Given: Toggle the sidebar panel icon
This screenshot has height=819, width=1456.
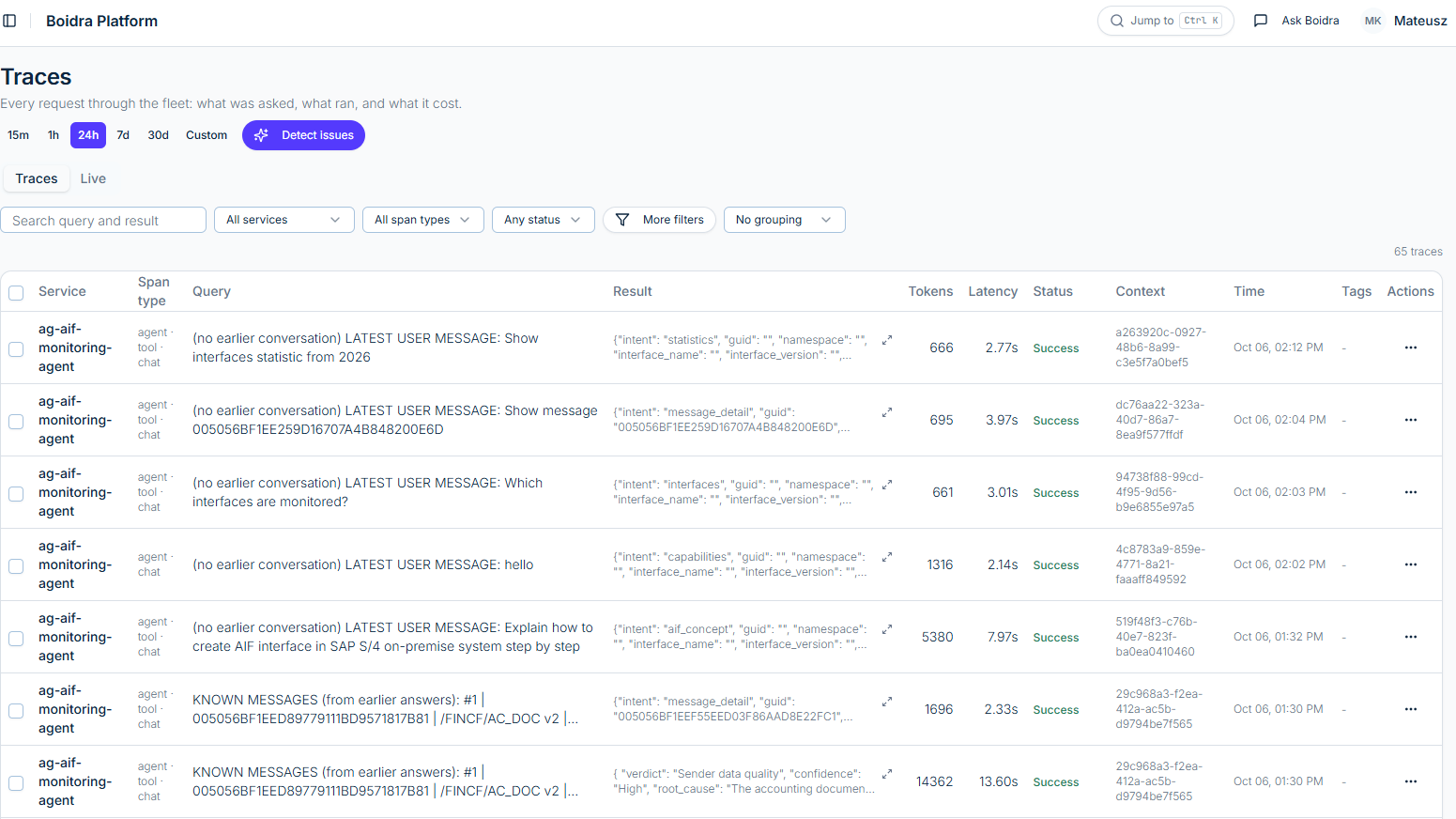Looking at the screenshot, I should (x=9, y=21).
